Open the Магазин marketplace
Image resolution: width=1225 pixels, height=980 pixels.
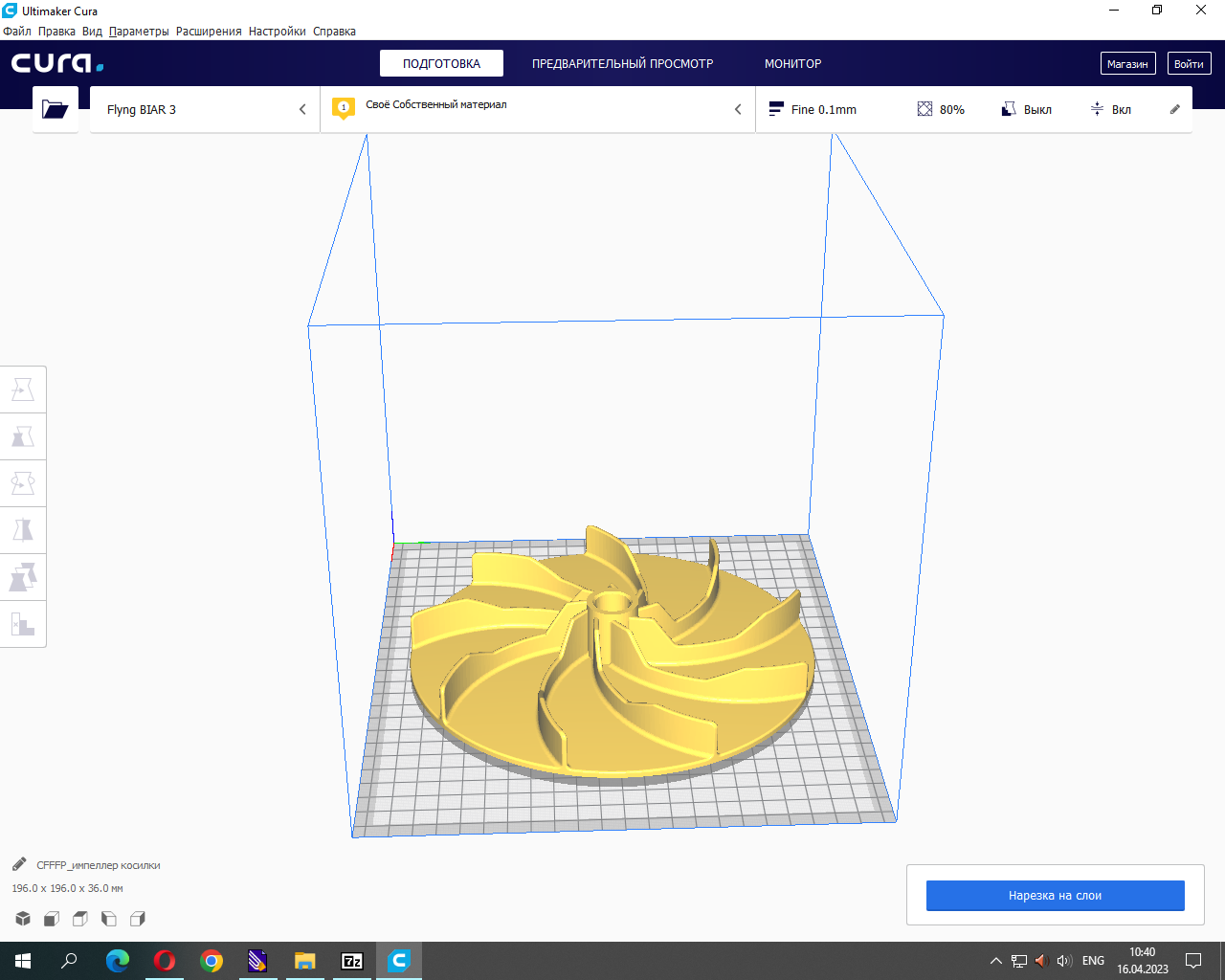pyautogui.click(x=1127, y=64)
